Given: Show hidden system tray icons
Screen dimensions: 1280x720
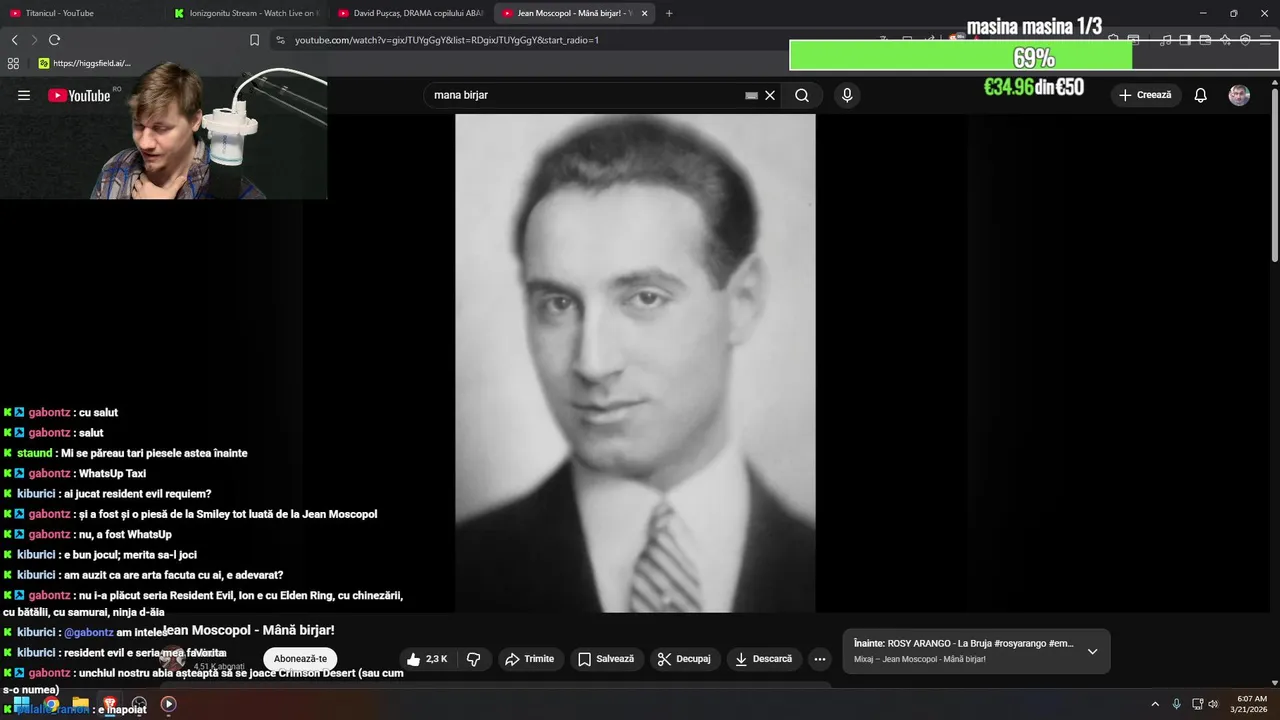Looking at the screenshot, I should [1155, 704].
